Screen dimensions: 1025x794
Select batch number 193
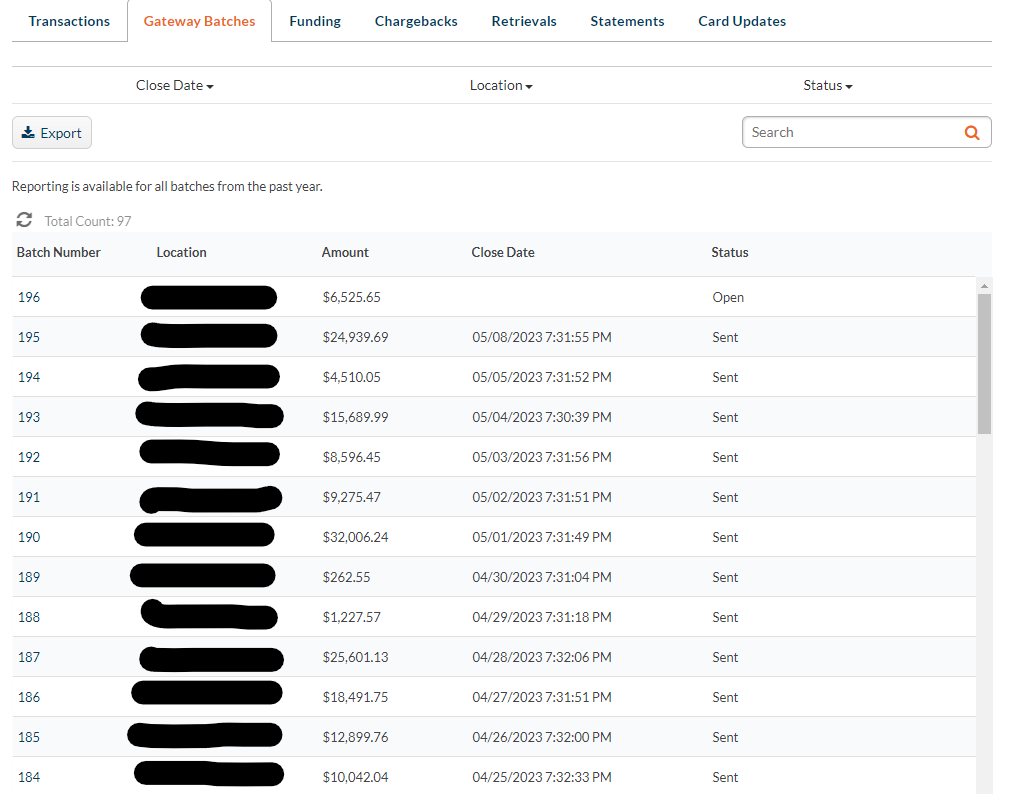[x=29, y=417]
